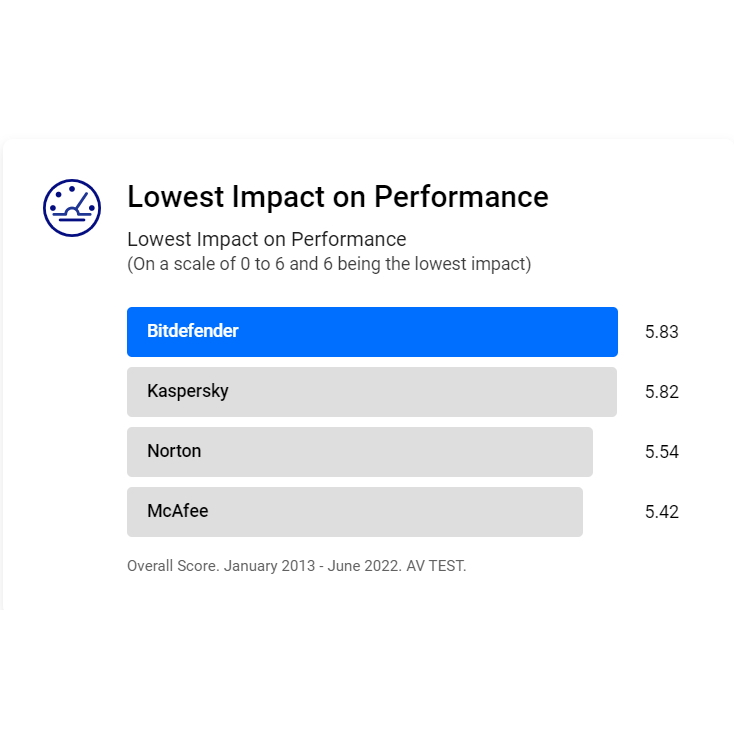The image size is (734, 734).
Task: Click the Overall Score footnote text
Action: pyautogui.click(x=171, y=566)
